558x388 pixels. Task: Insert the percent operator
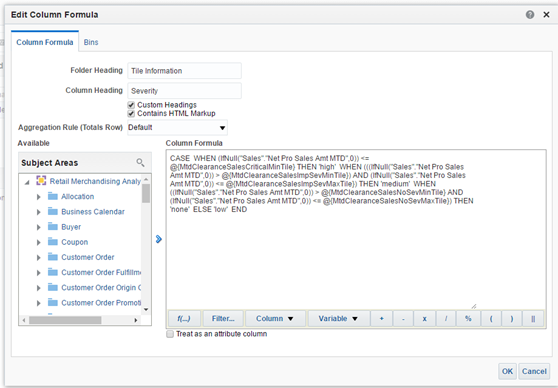(468, 319)
